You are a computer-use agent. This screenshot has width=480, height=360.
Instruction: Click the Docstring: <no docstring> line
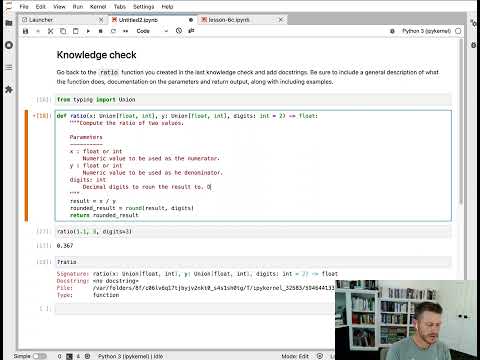[x=97, y=281]
